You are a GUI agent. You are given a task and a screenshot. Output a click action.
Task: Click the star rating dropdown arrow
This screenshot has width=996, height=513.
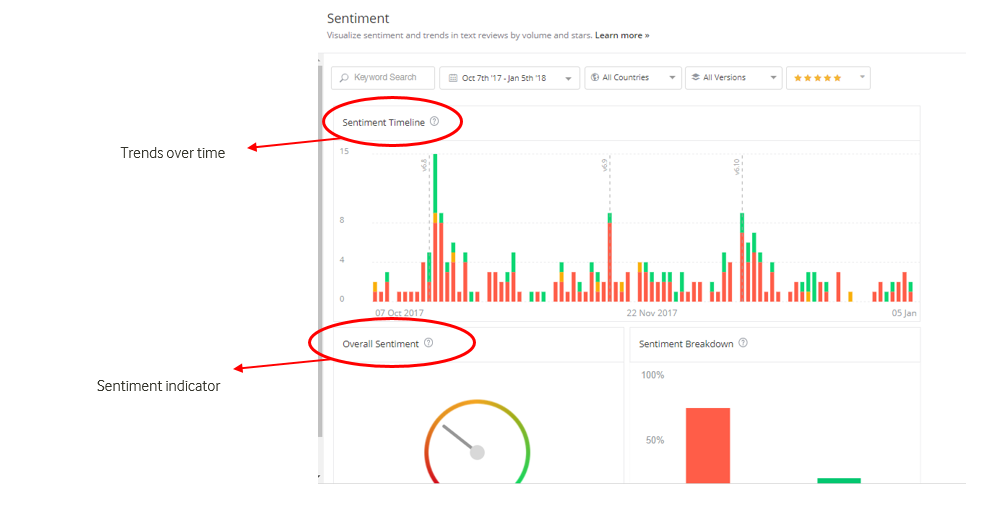point(862,77)
